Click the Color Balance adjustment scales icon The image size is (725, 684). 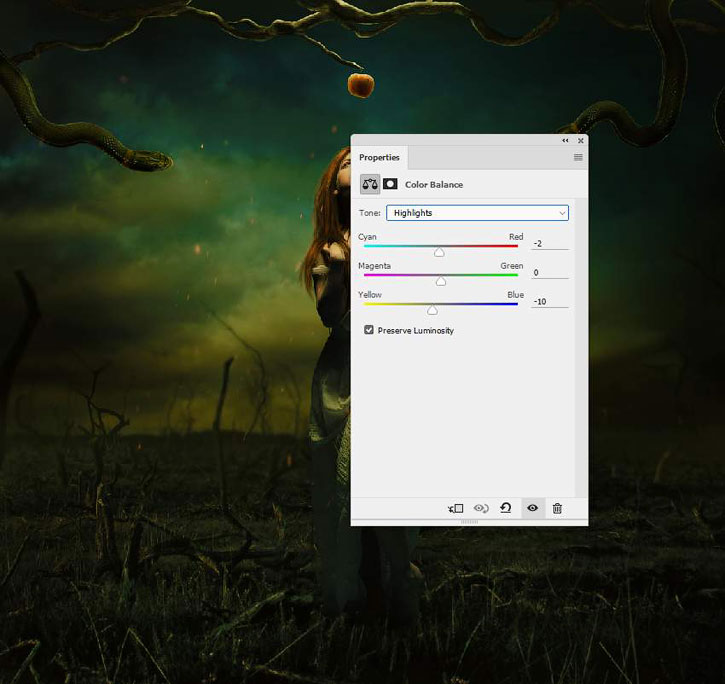pyautogui.click(x=370, y=184)
